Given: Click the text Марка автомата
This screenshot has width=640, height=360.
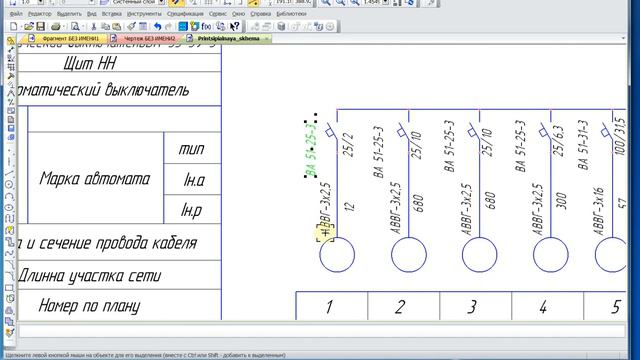Looking at the screenshot, I should pos(95,179).
